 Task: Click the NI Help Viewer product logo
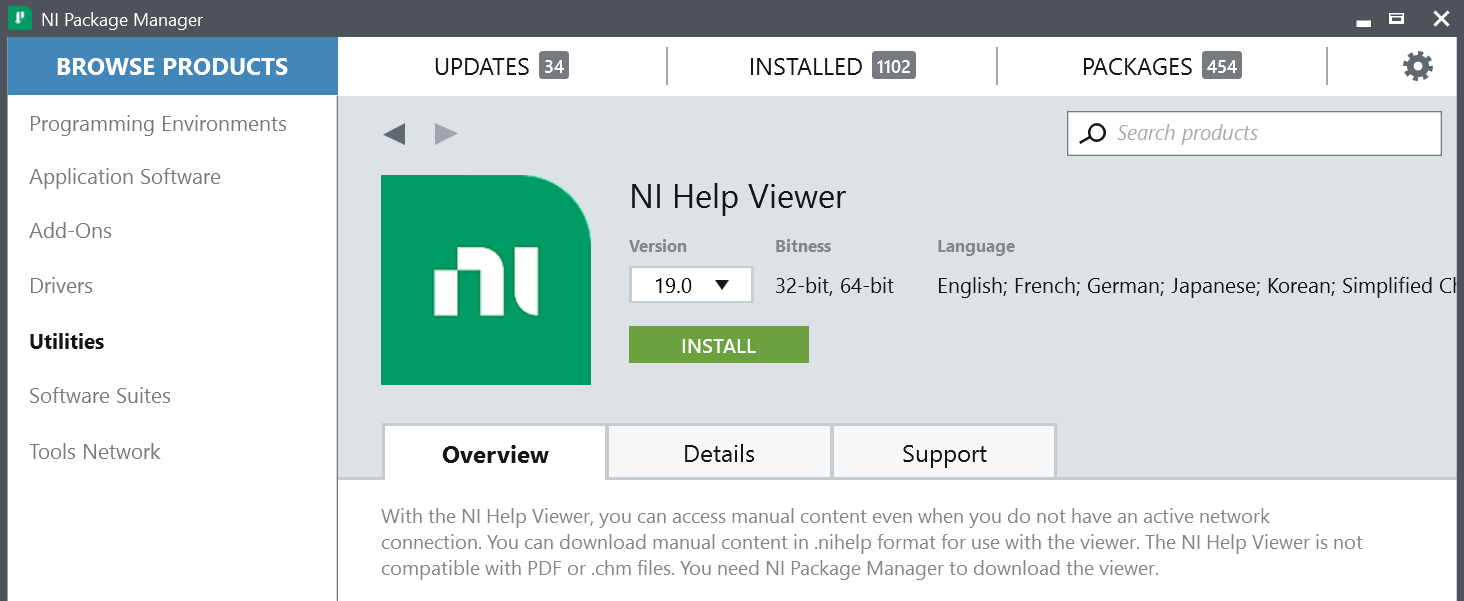pos(485,280)
